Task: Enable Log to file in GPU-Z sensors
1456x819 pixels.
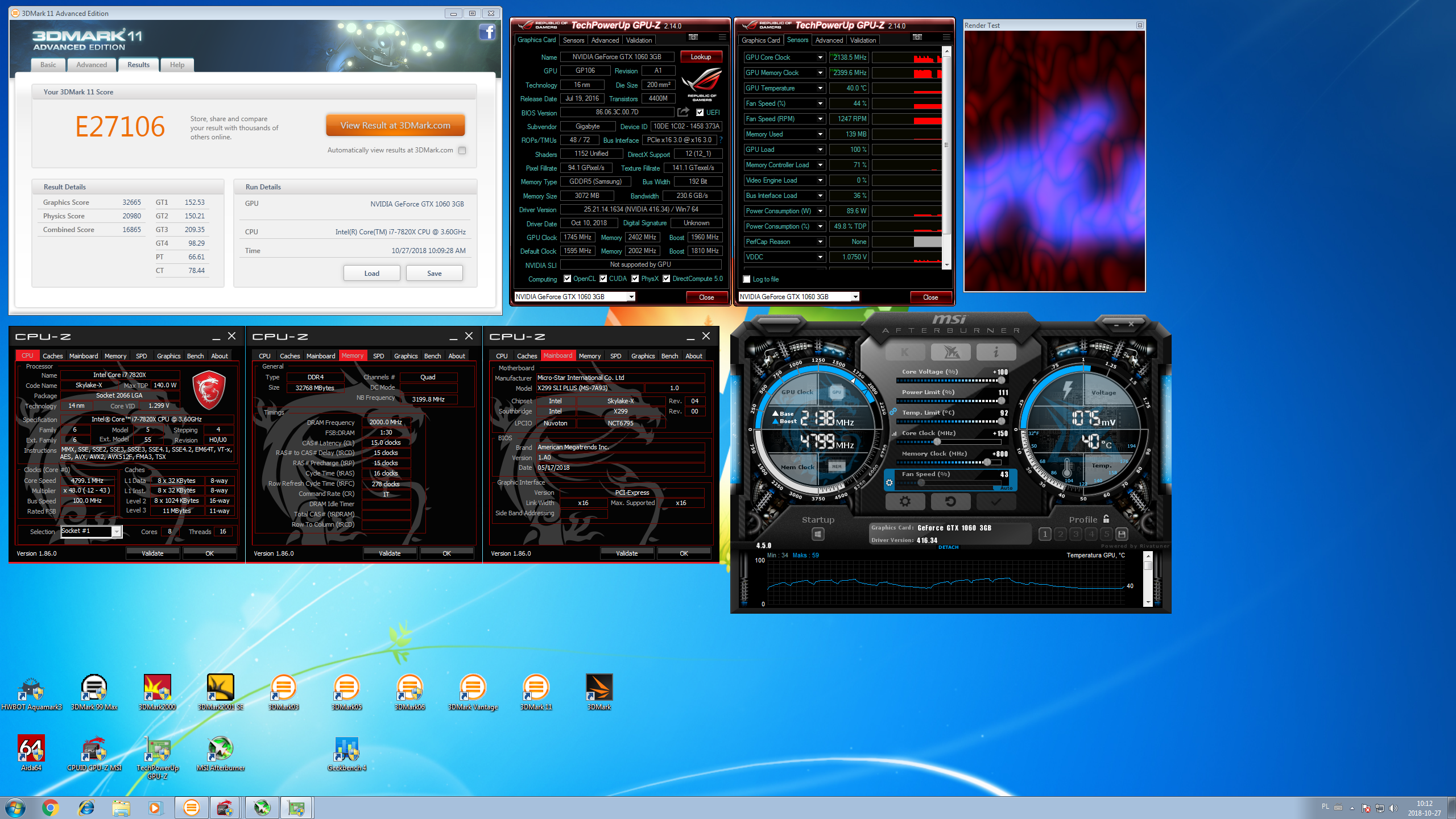Action: (x=747, y=279)
